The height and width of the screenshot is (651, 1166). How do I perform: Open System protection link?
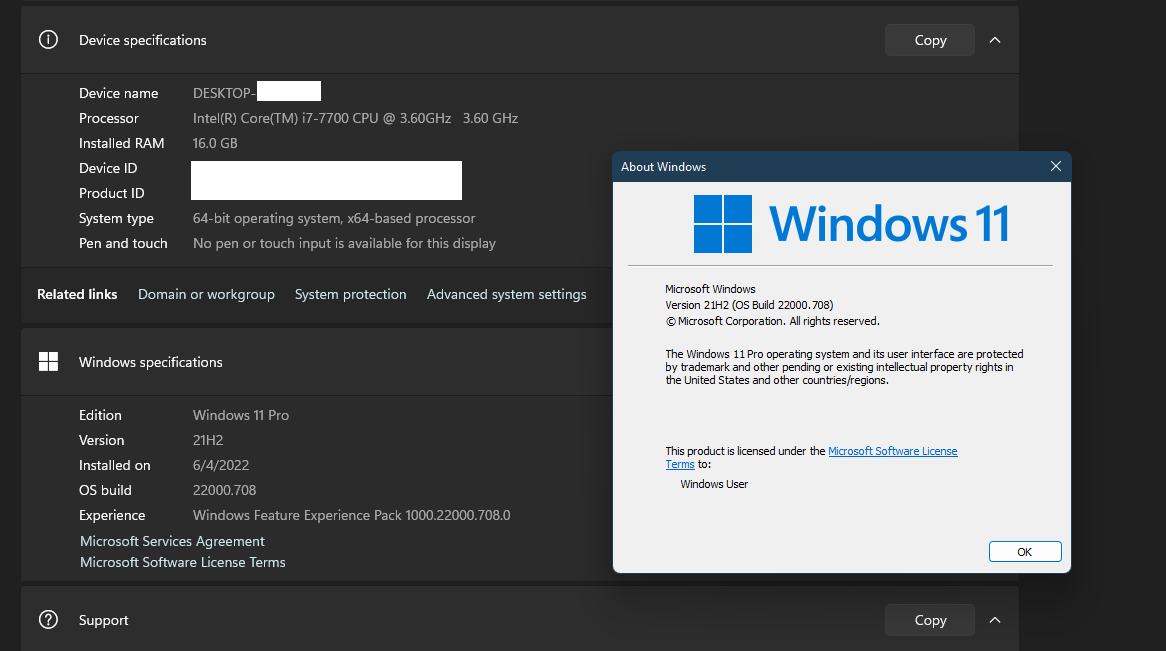click(350, 294)
